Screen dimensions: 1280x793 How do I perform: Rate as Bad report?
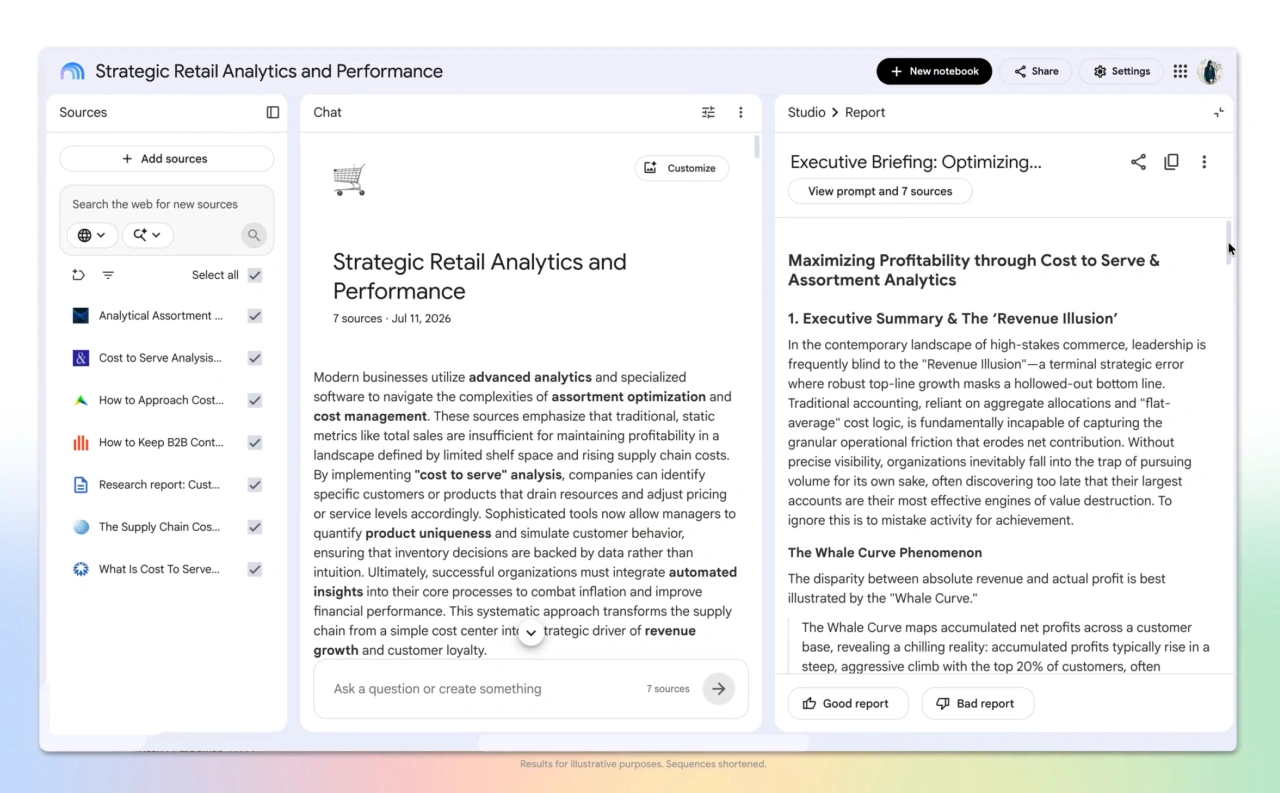[x=977, y=703]
